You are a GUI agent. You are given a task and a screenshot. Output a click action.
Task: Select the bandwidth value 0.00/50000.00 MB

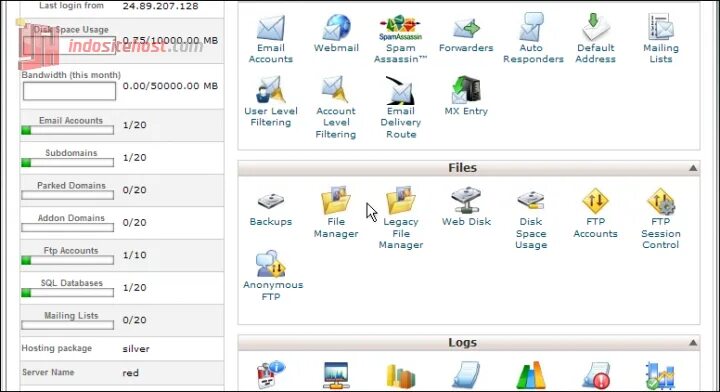pos(170,86)
